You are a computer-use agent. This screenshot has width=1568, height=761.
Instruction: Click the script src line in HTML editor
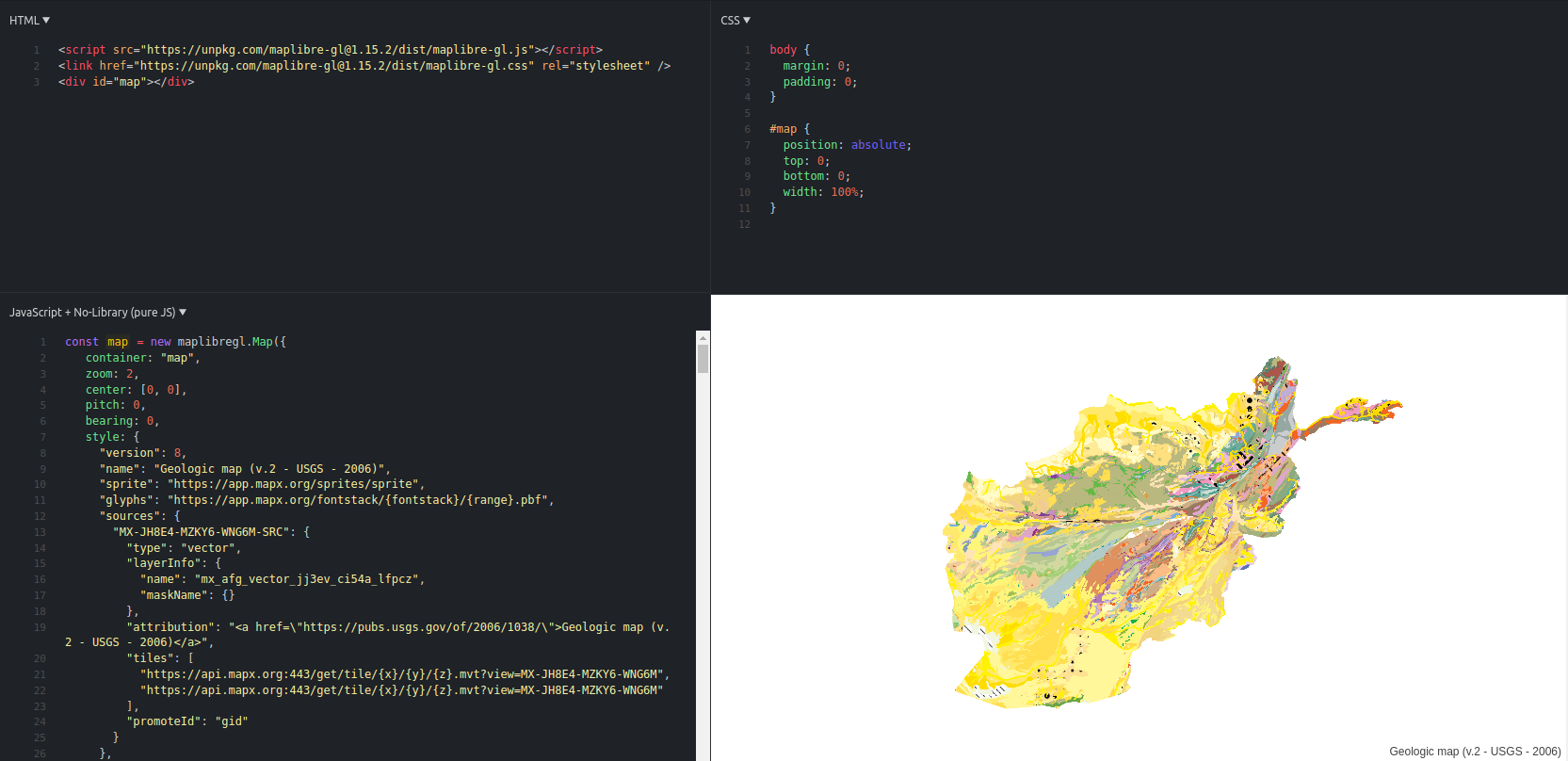point(331,50)
